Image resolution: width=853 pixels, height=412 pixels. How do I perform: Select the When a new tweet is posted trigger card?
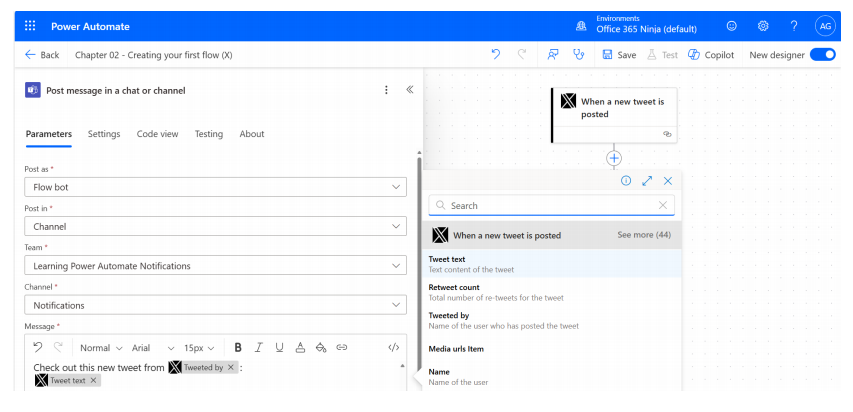pyautogui.click(x=615, y=115)
